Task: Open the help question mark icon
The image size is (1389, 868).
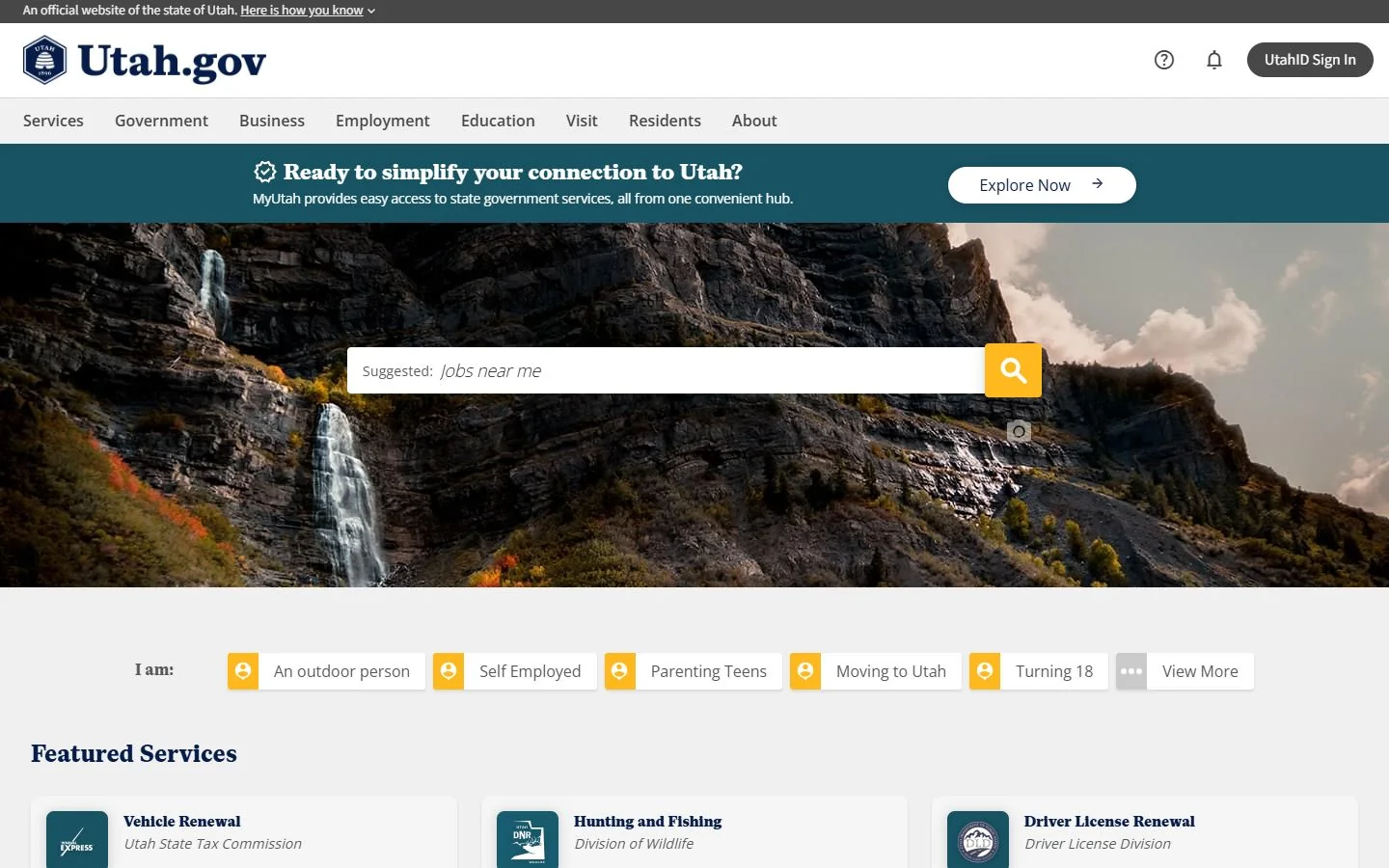Action: [x=1164, y=60]
